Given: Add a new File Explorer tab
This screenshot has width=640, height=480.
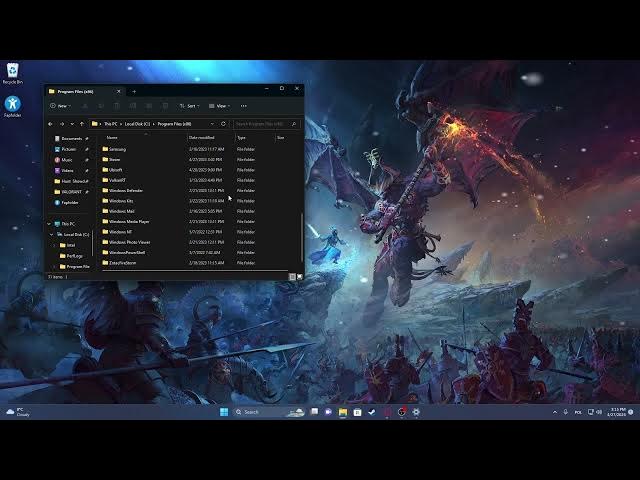Looking at the screenshot, I should (x=134, y=91).
